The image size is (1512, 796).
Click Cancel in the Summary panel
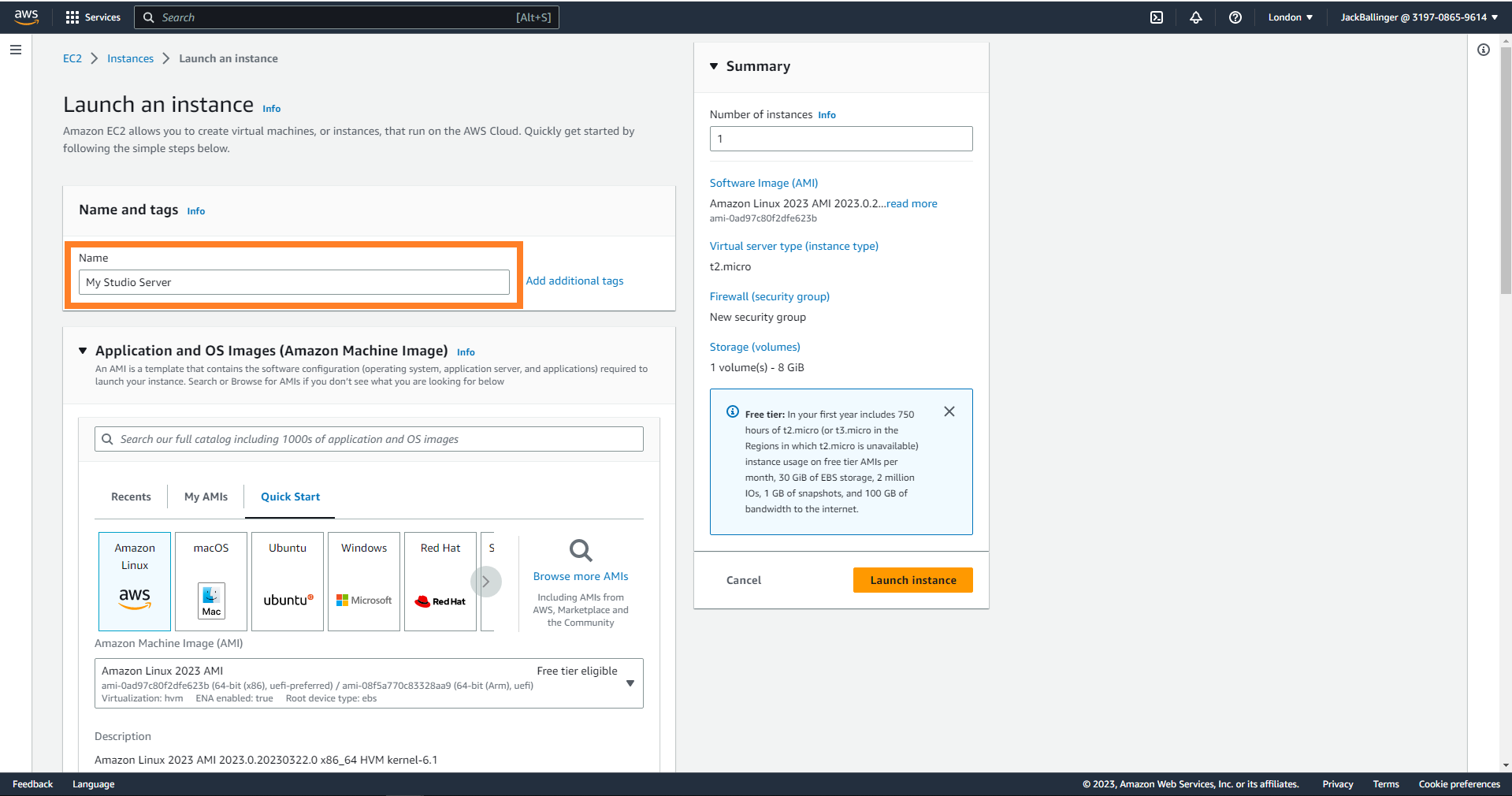(x=744, y=580)
